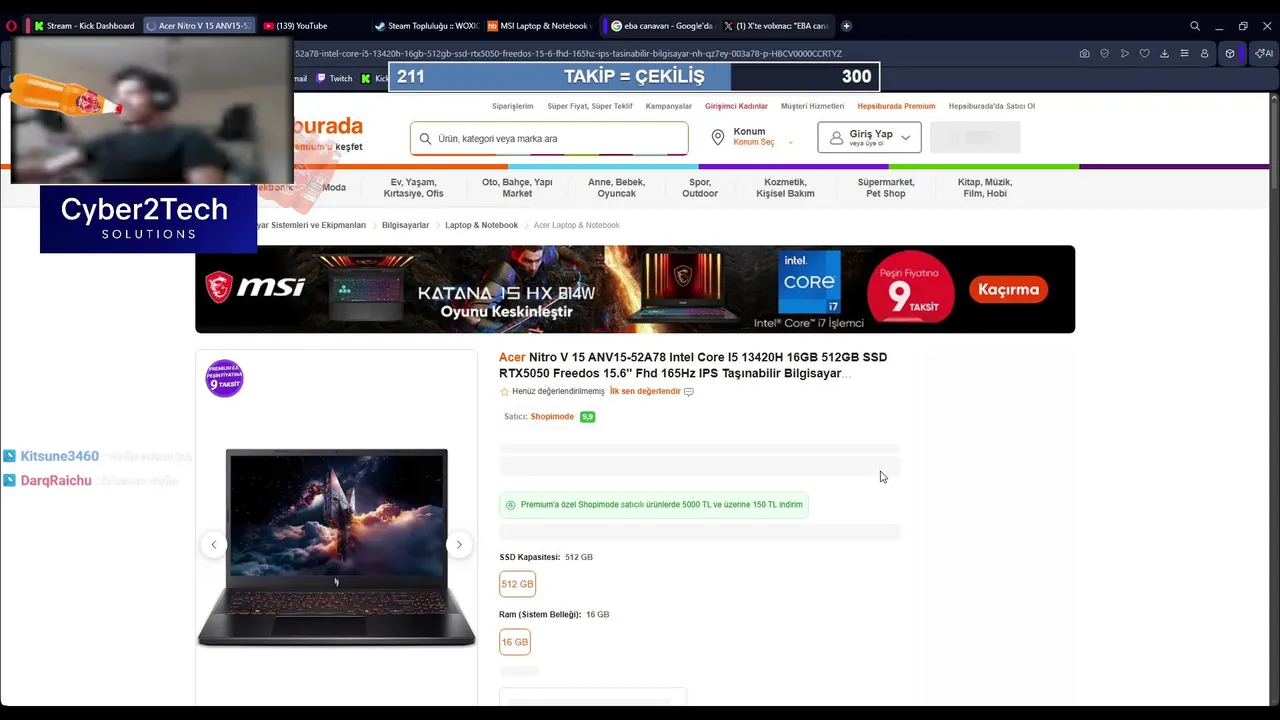The image size is (1280, 720).
Task: Switch to the (139) YouTube tab
Action: point(313,26)
